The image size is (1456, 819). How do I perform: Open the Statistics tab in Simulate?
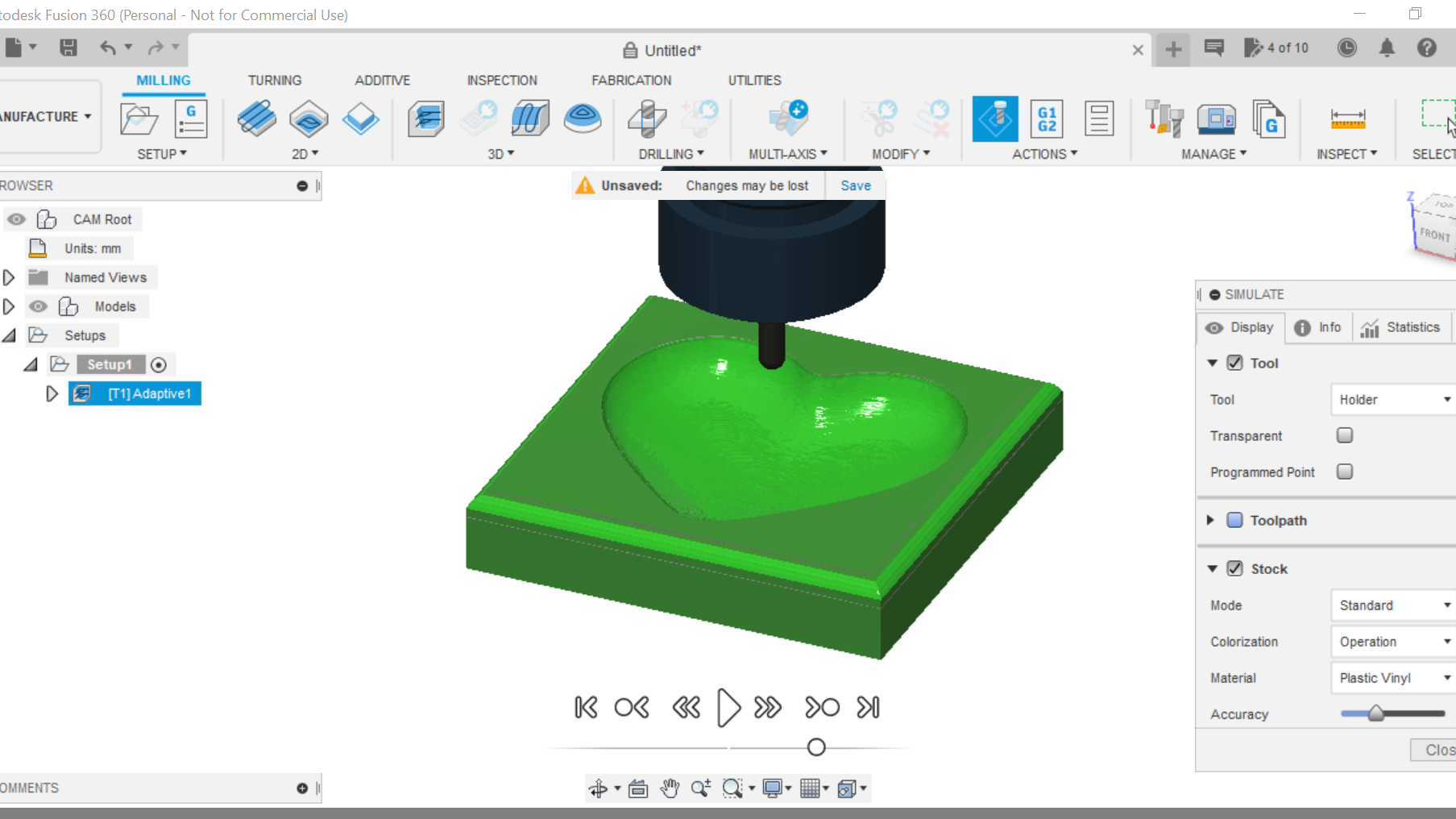[1400, 327]
